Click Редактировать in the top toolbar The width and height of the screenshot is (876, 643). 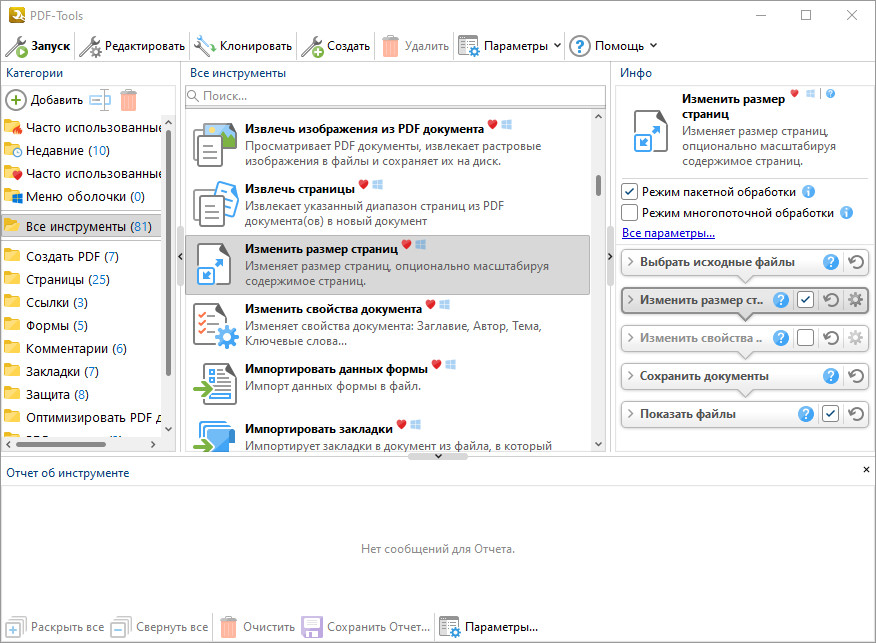tap(132, 46)
